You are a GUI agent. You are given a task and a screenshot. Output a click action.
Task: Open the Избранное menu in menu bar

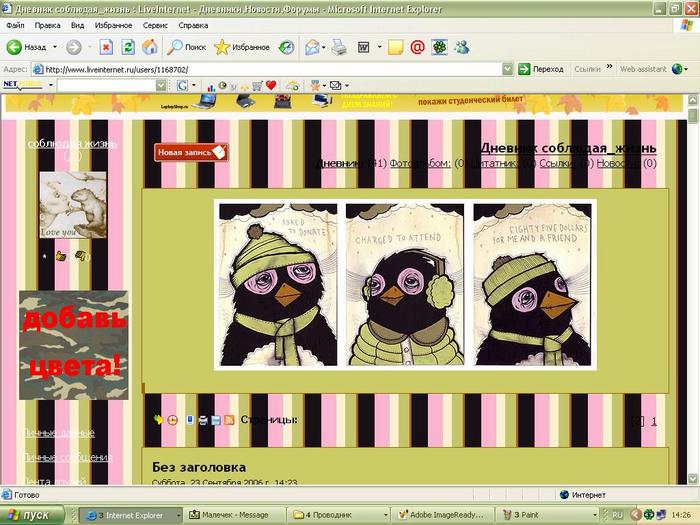[113, 25]
